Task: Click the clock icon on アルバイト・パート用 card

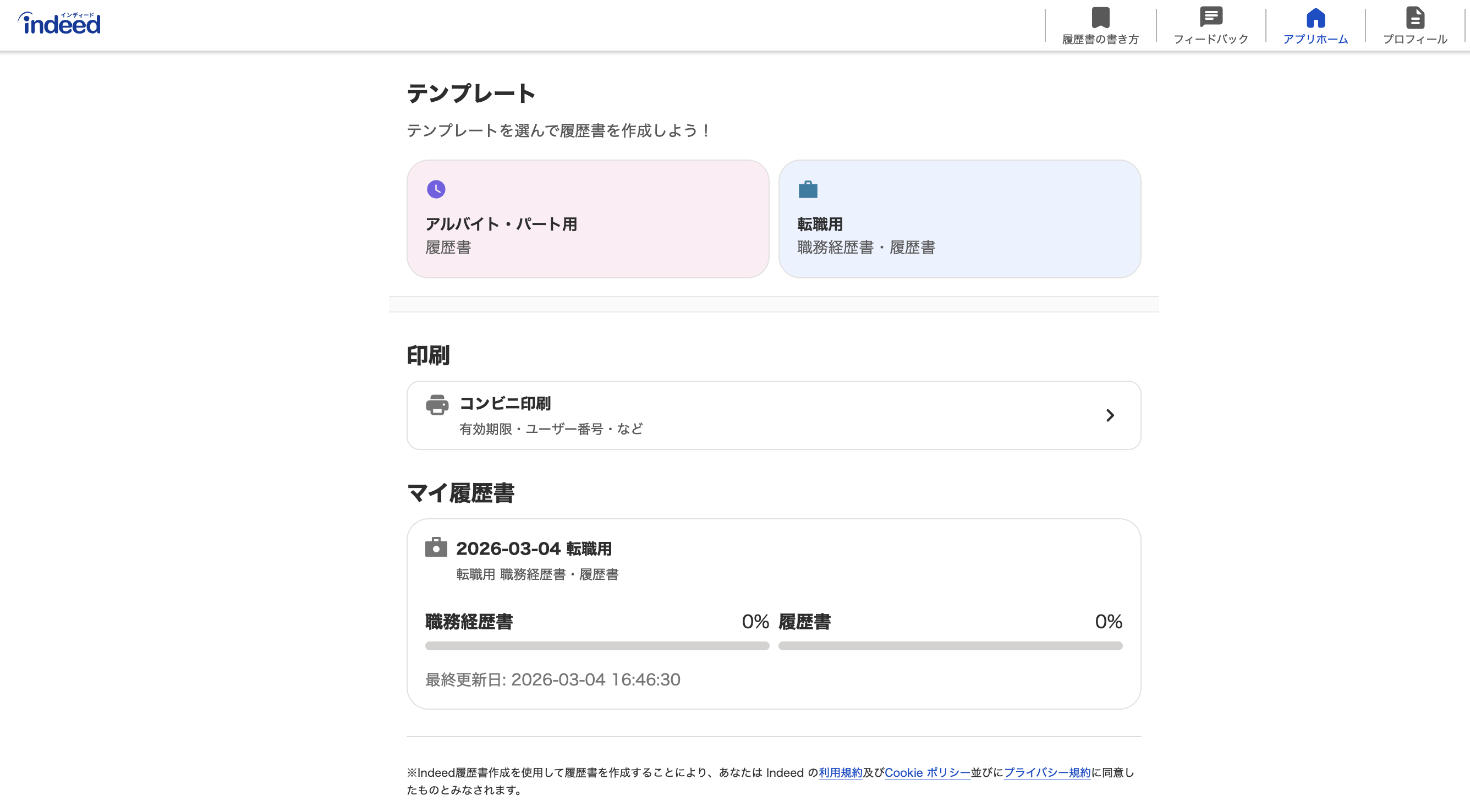Action: pos(436,189)
